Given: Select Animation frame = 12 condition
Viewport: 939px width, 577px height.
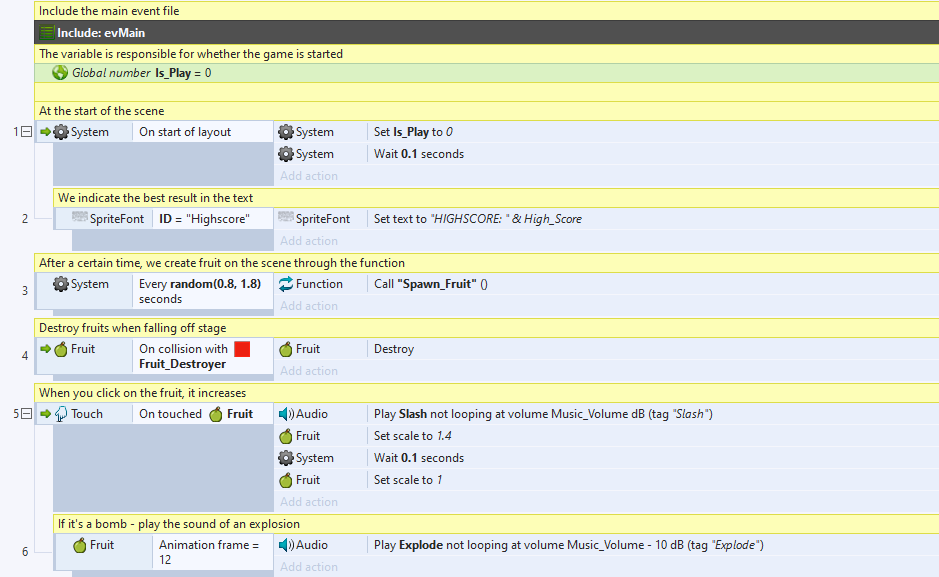Looking at the screenshot, I should pyautogui.click(x=213, y=552).
